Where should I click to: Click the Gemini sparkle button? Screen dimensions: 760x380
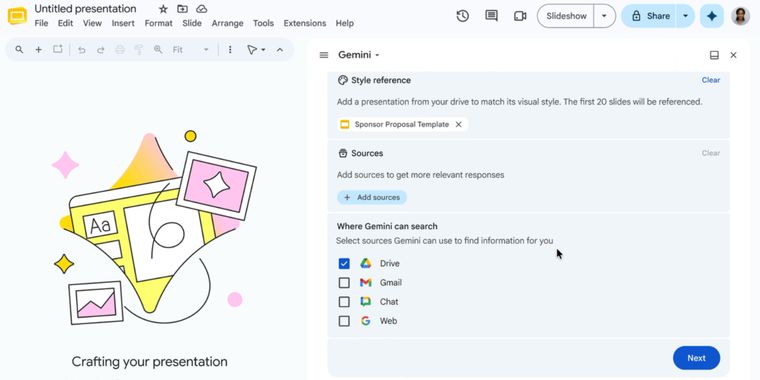point(712,16)
